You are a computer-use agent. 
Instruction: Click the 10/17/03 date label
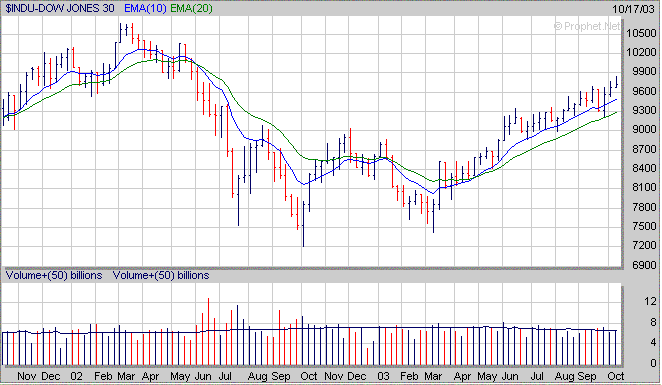(633, 9)
